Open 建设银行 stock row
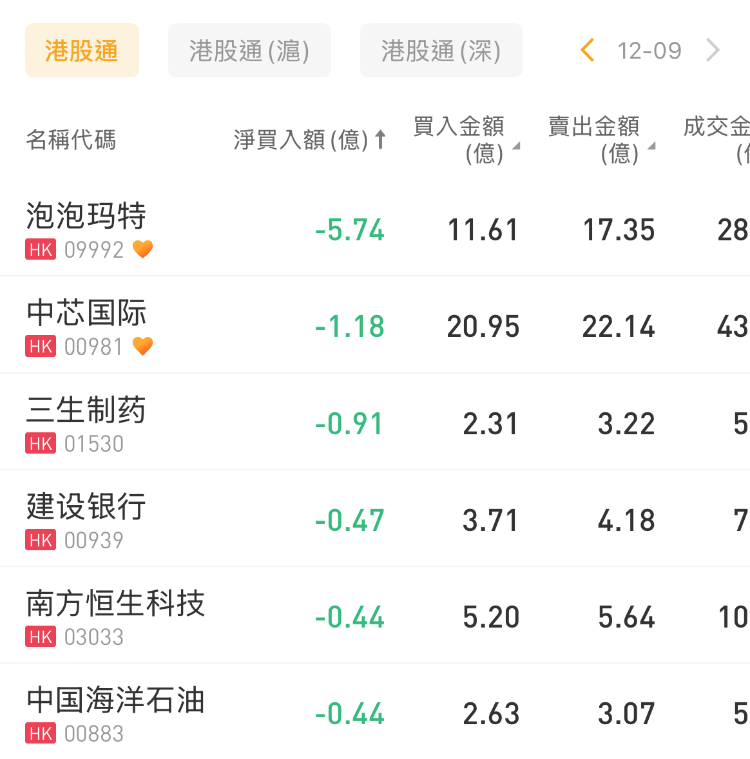 (x=87, y=507)
